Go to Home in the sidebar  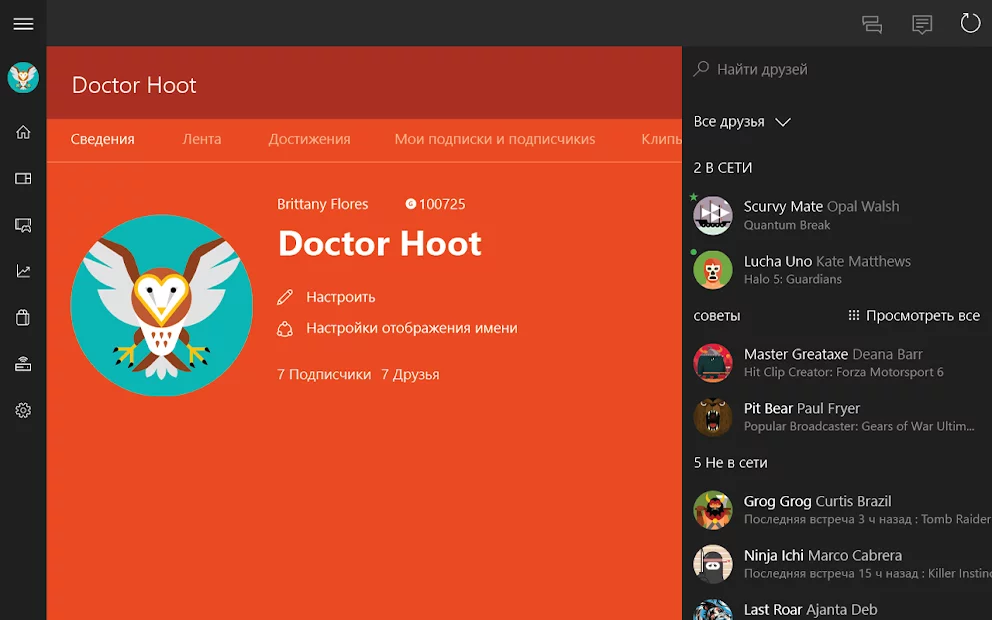23,132
